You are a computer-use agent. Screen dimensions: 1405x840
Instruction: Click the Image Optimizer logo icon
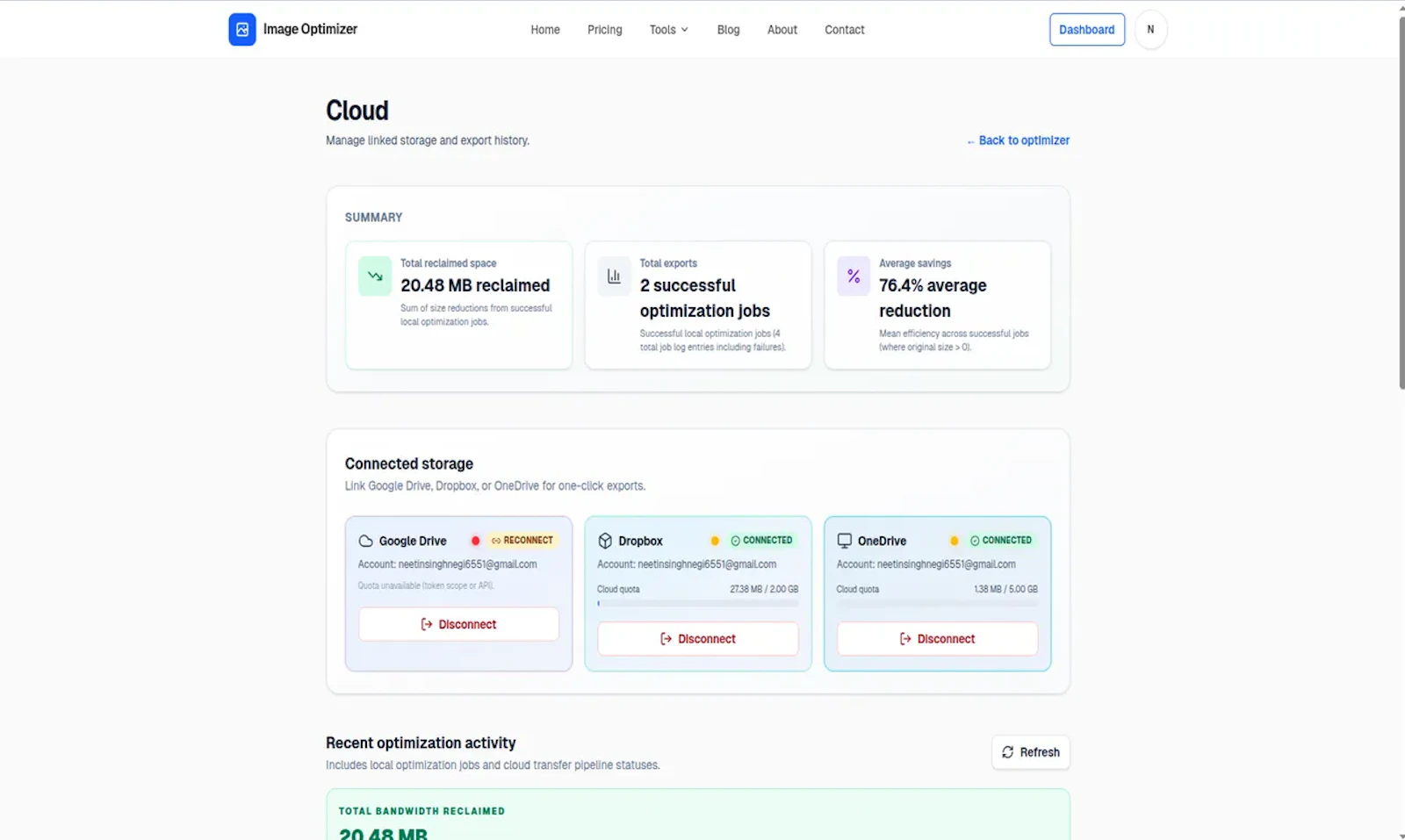tap(242, 29)
